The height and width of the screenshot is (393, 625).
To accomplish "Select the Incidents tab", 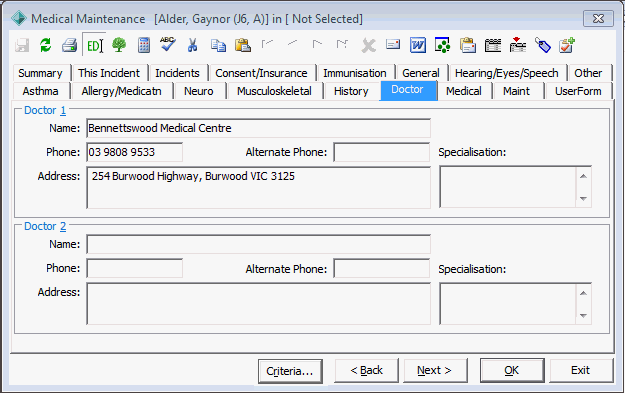I will pos(177,73).
